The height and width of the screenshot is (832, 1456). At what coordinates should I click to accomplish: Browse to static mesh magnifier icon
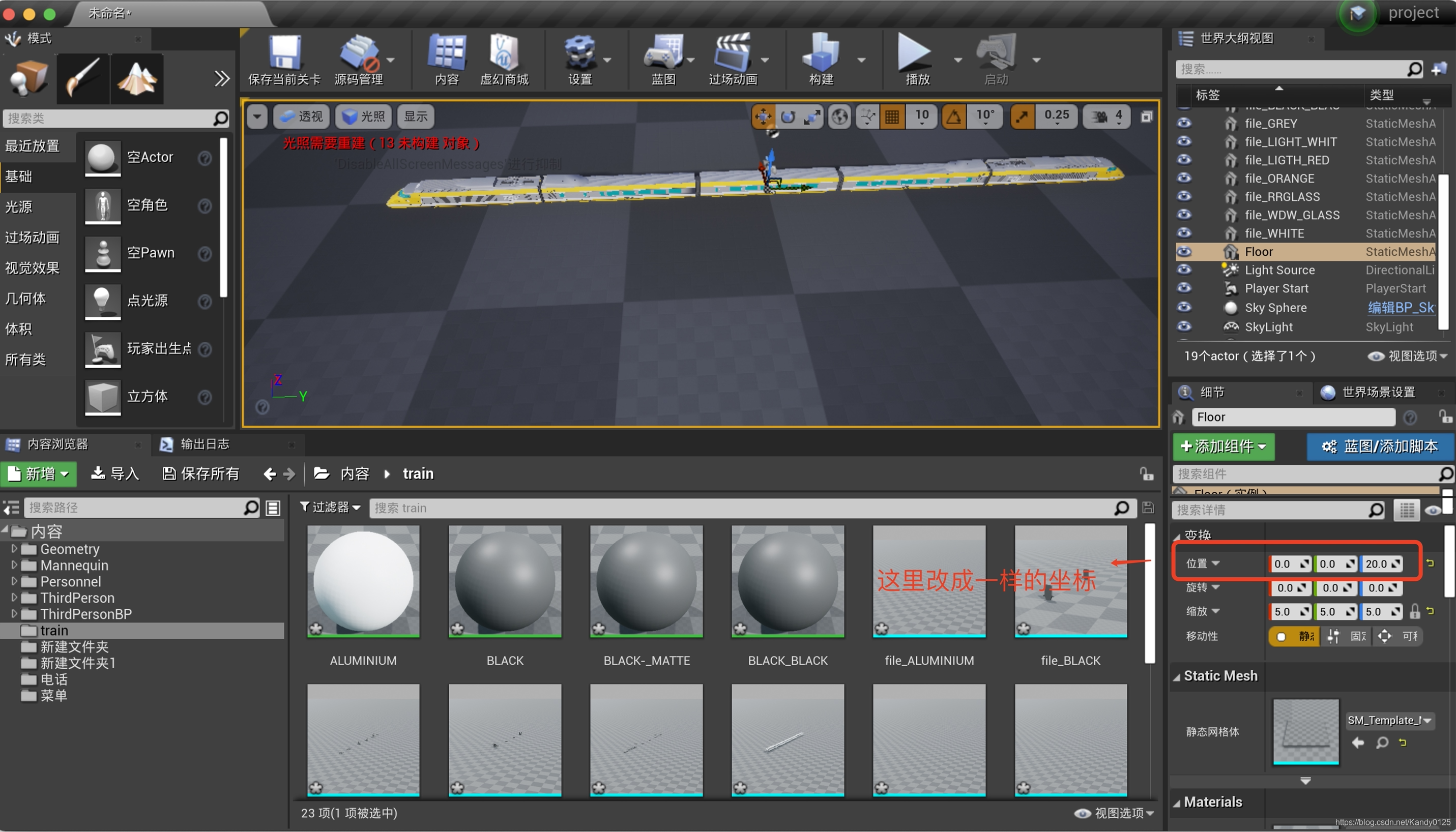(1382, 742)
